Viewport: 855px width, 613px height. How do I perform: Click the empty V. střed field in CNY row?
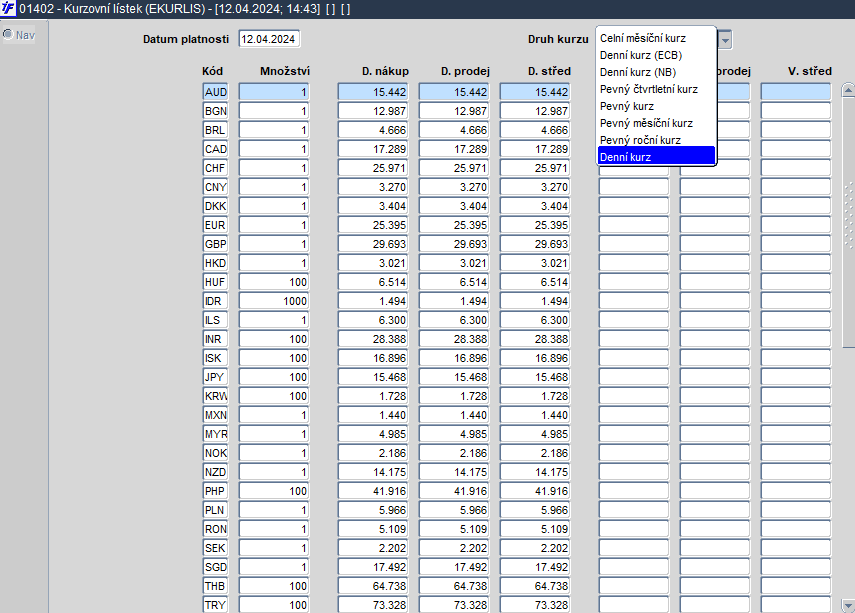(x=796, y=187)
